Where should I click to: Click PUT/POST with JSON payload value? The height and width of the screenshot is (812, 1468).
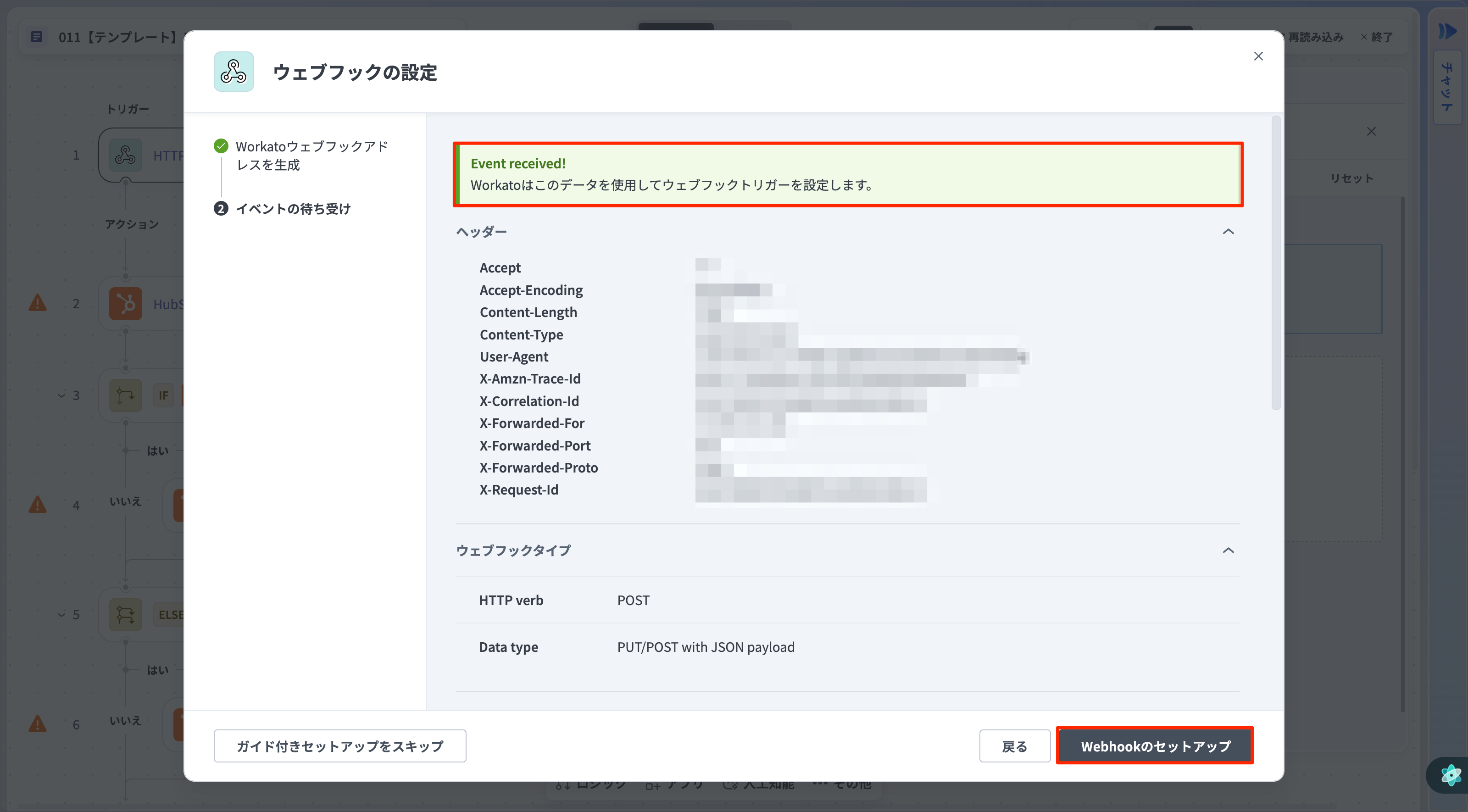[706, 647]
